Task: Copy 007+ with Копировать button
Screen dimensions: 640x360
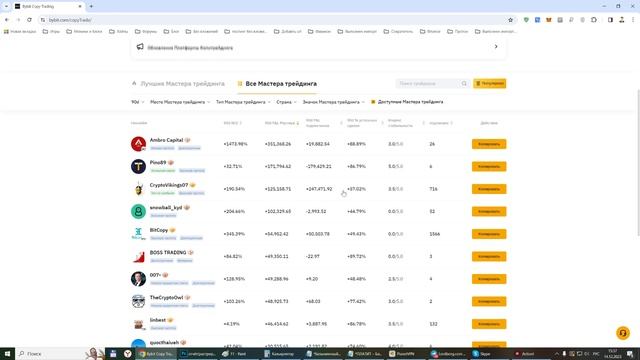Action: (489, 279)
